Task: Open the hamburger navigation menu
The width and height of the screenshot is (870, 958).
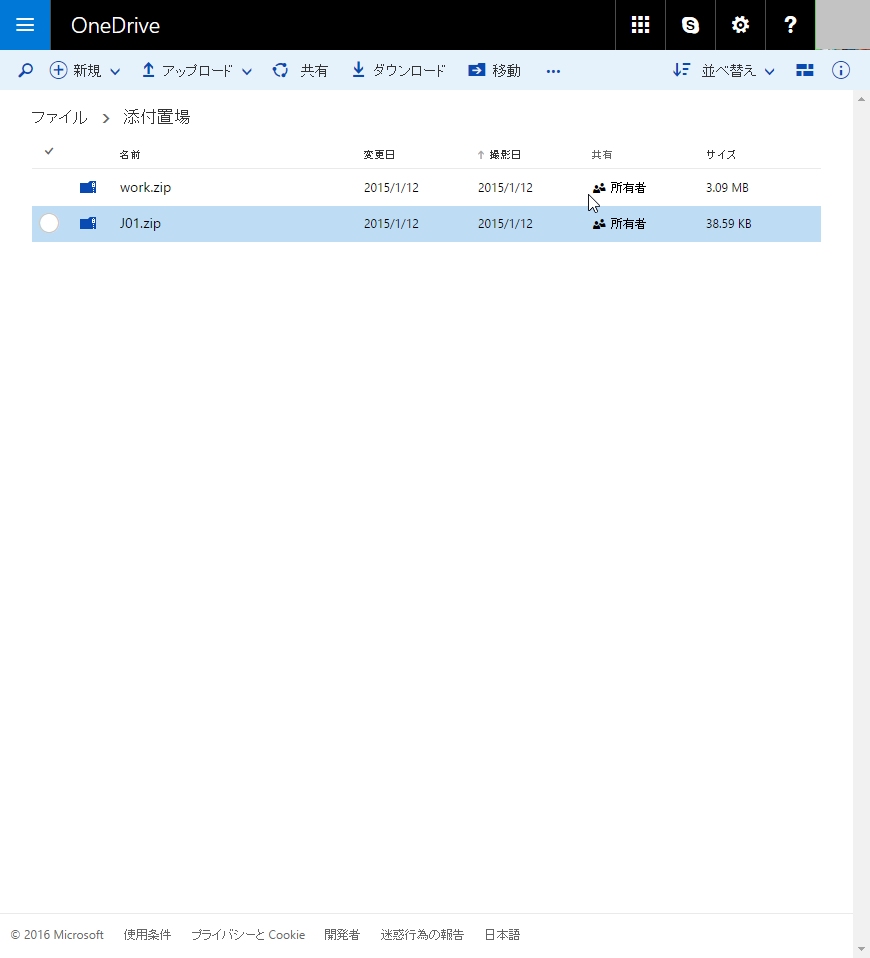Action: click(x=25, y=25)
